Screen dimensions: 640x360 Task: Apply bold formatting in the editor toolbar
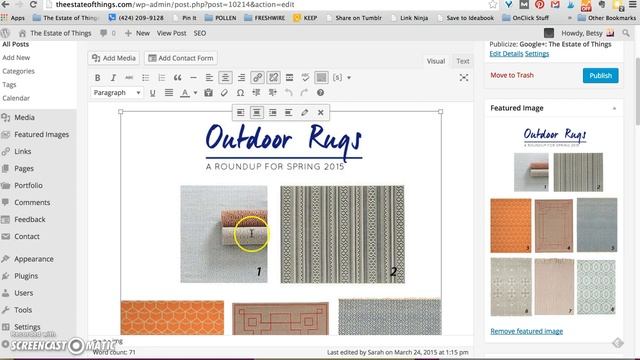tap(97, 78)
